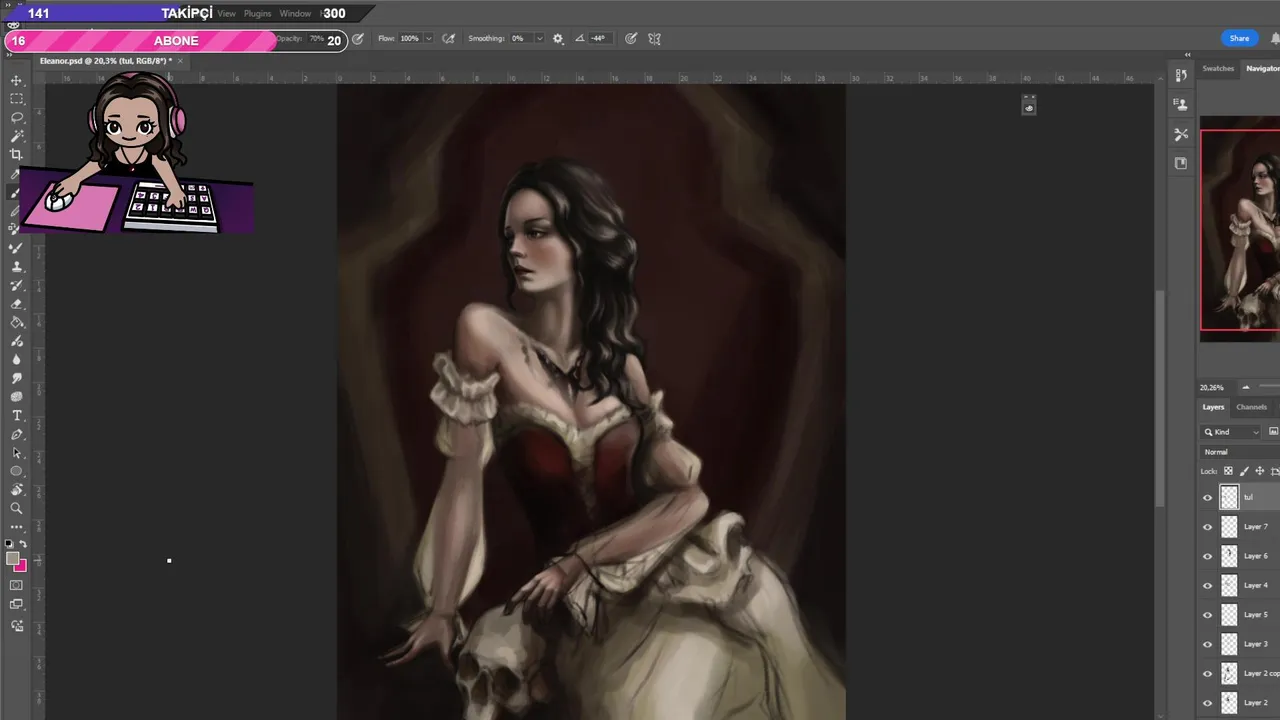
Task: Click the Flow 100% input field
Action: click(x=410, y=39)
